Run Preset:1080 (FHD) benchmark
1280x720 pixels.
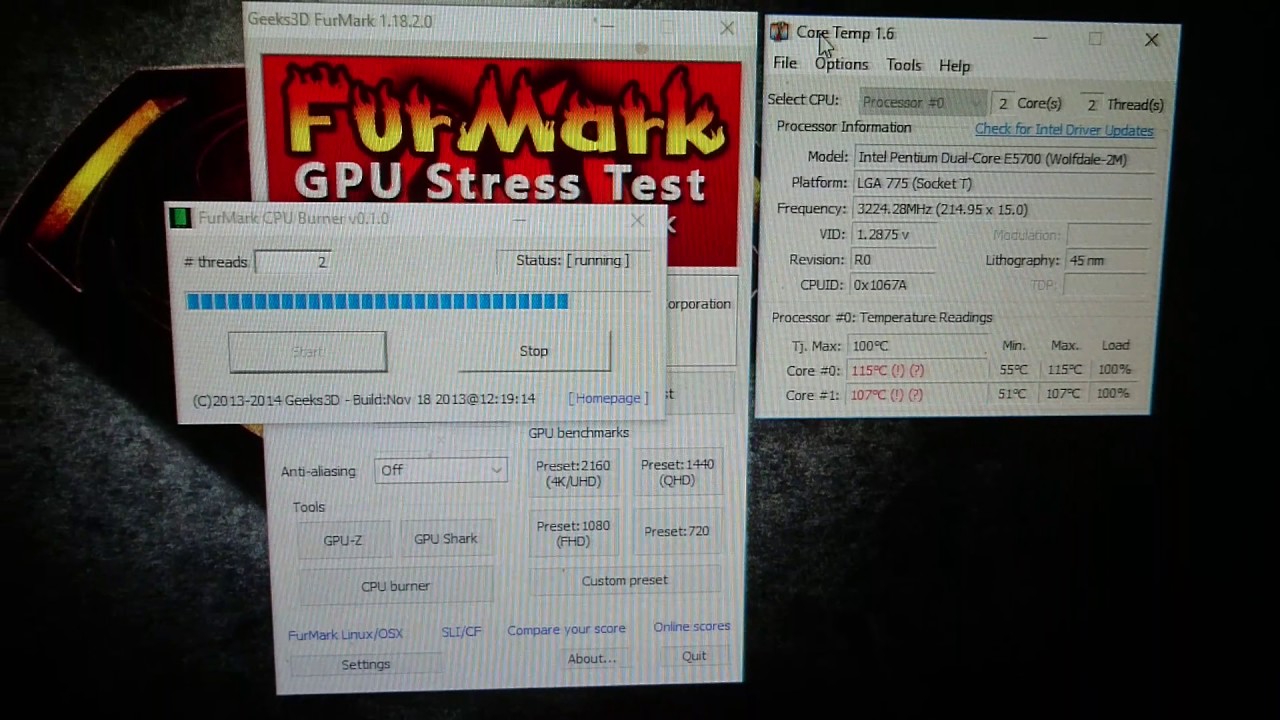pos(573,533)
